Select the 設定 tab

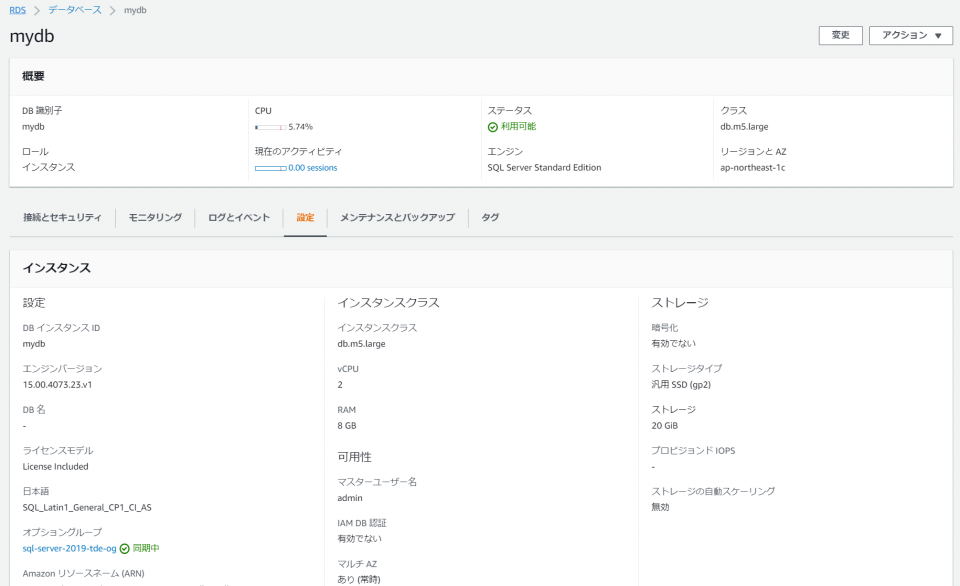coord(305,217)
